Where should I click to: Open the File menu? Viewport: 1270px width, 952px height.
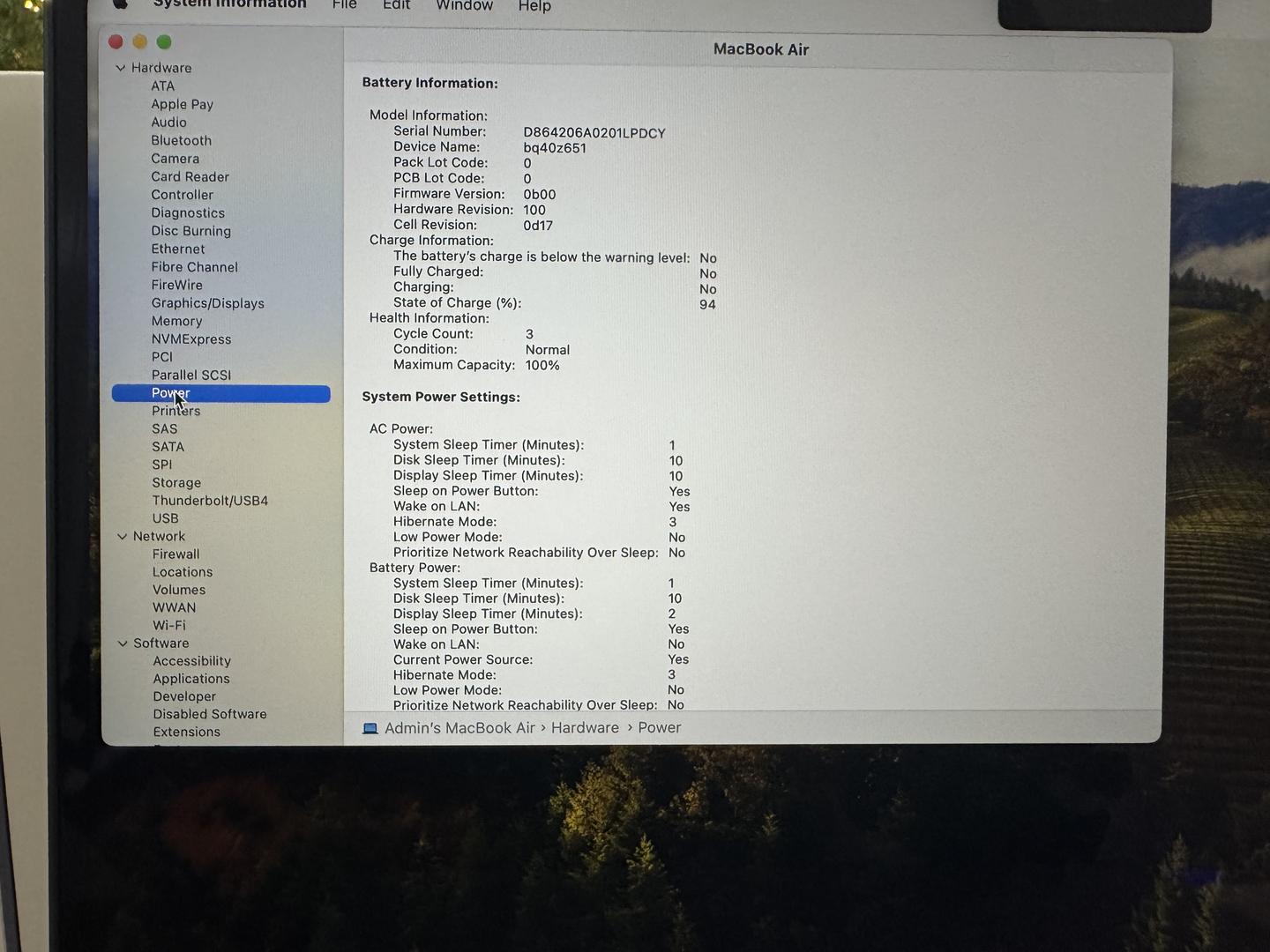coord(345,4)
